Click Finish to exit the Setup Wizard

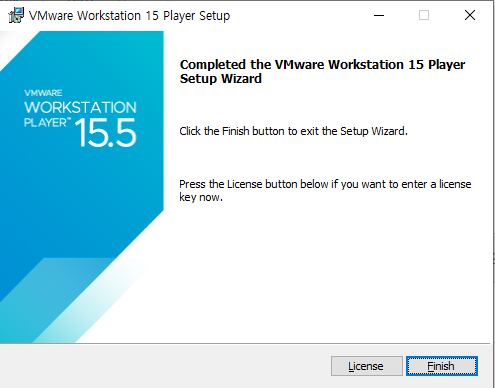click(x=442, y=366)
